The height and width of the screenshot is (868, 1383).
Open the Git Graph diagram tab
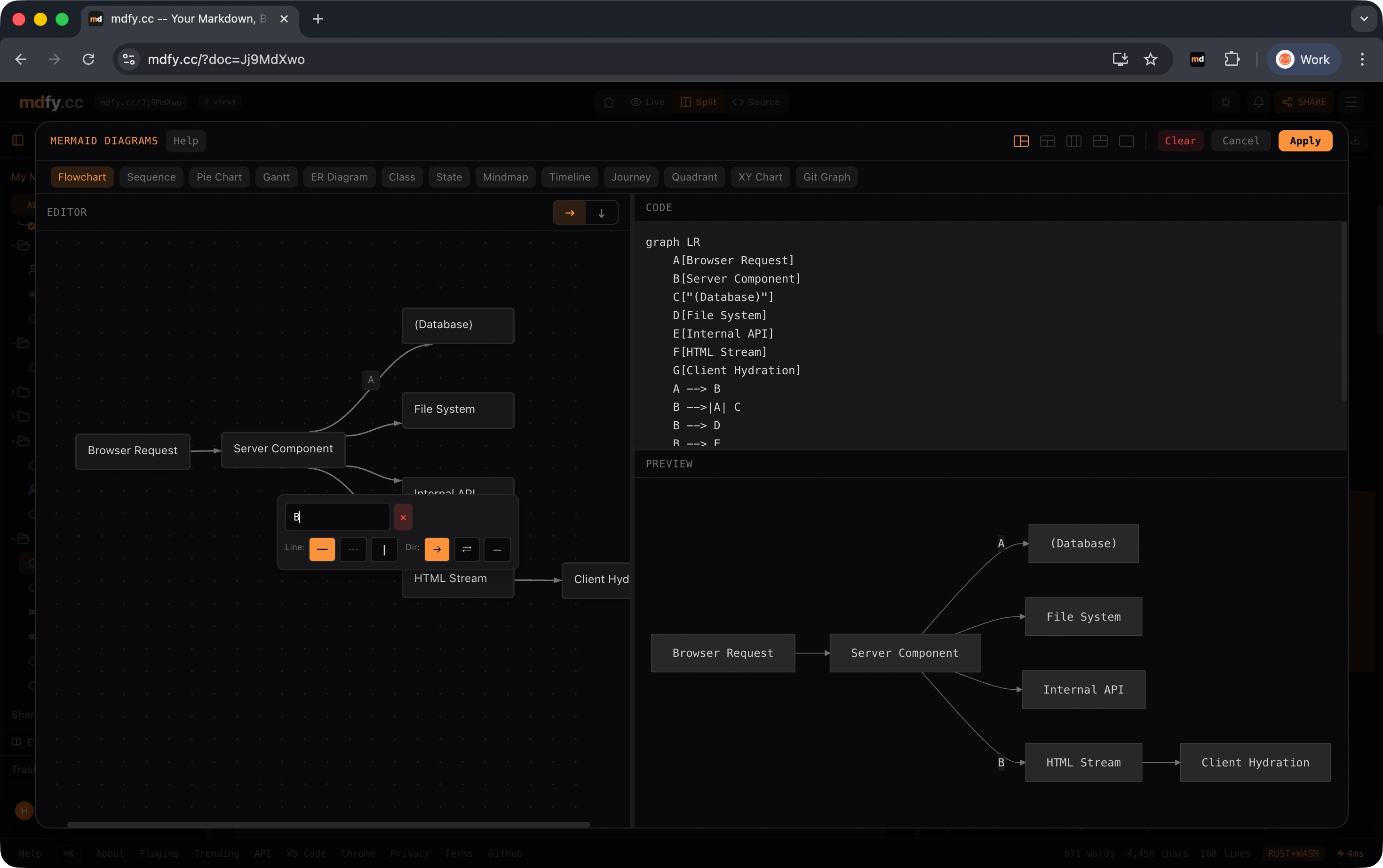click(x=826, y=177)
